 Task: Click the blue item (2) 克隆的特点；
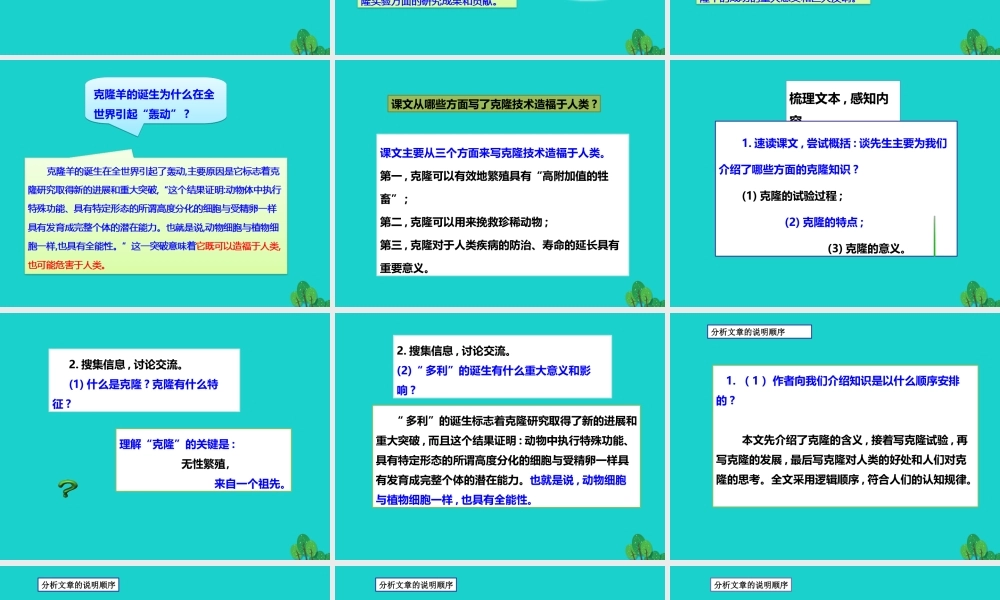click(x=824, y=222)
